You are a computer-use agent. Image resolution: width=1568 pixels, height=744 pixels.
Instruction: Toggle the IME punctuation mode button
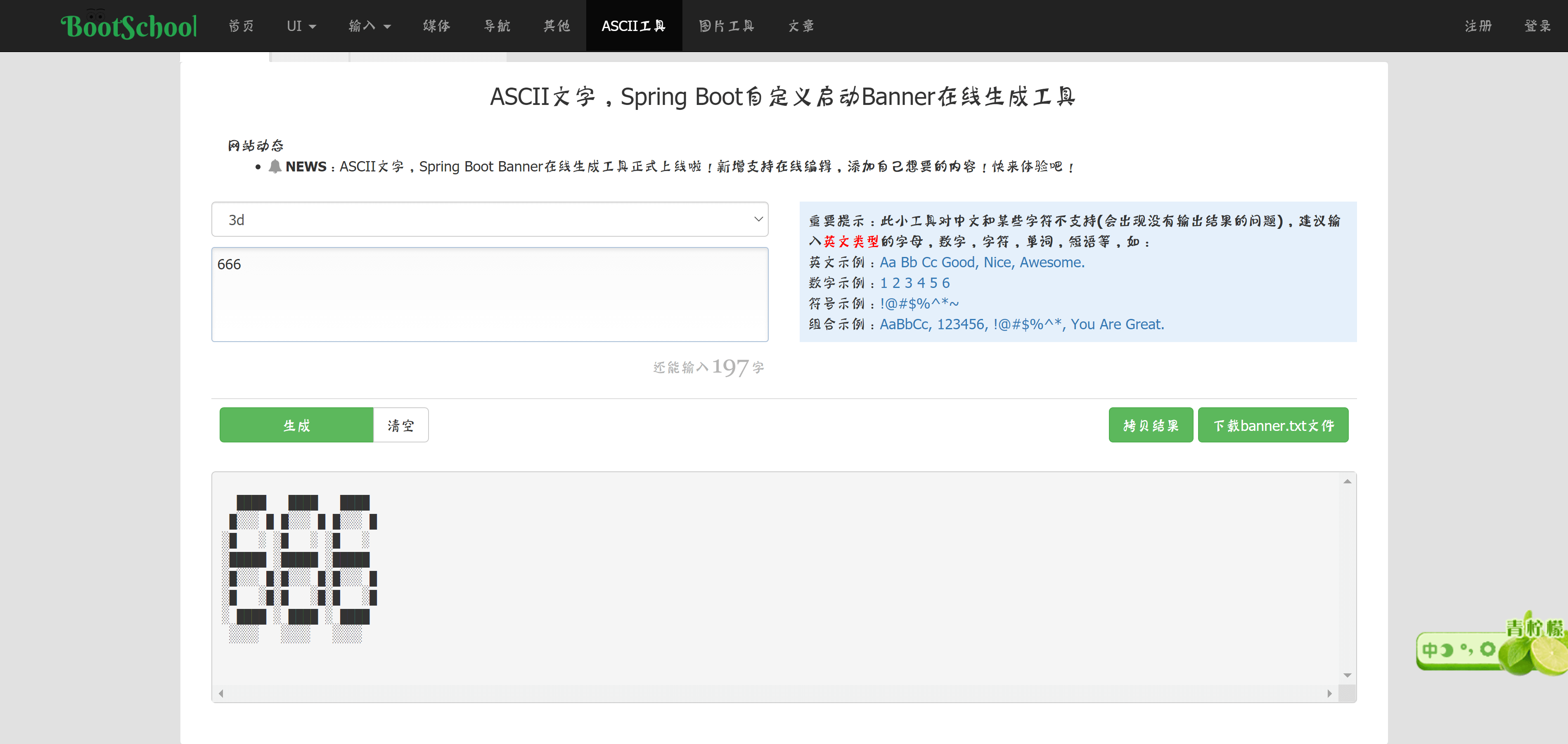[1466, 650]
